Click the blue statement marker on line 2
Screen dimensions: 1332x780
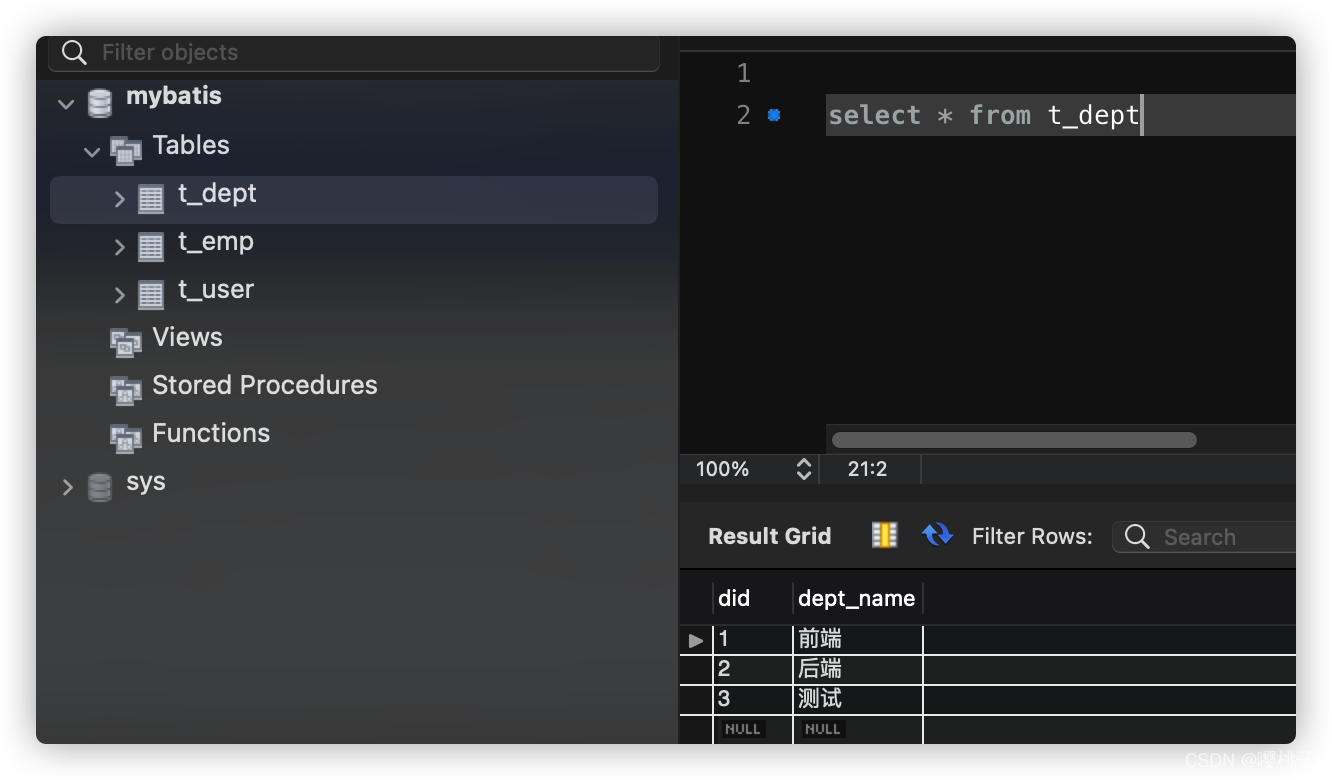(x=773, y=116)
